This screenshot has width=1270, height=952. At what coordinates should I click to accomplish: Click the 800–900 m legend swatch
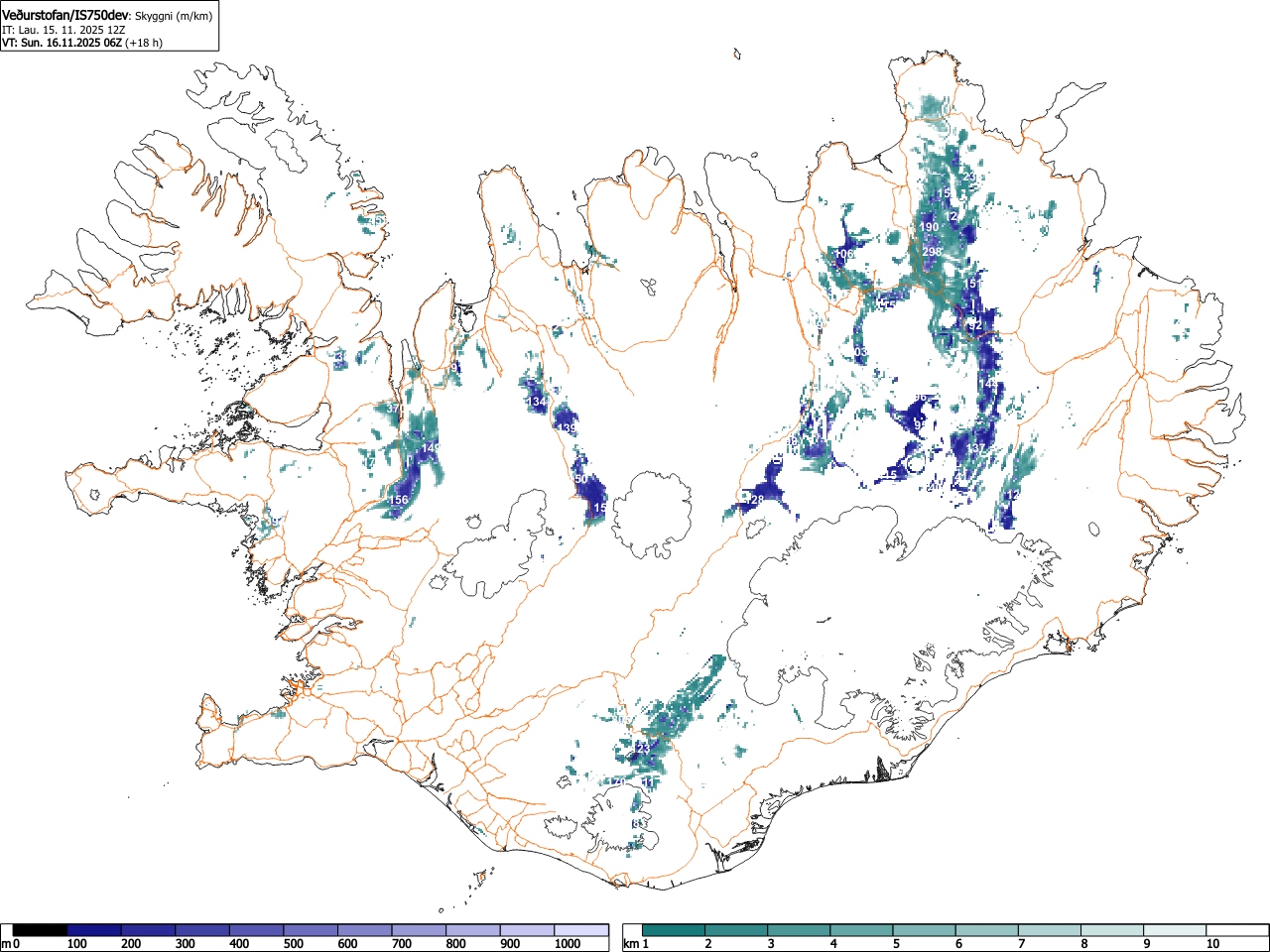[x=472, y=930]
